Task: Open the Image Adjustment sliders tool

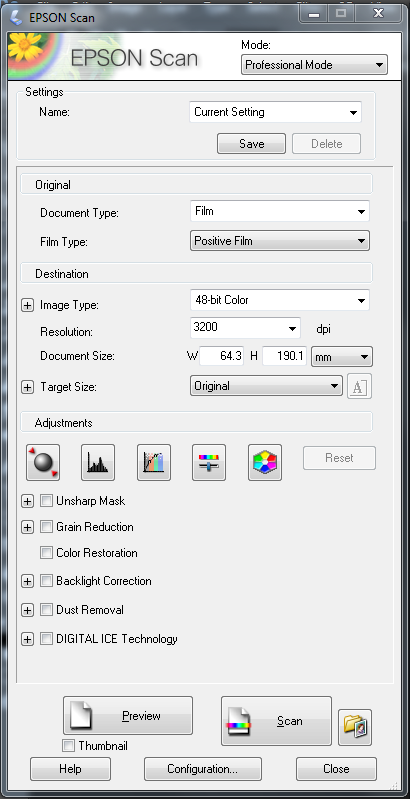Action: (209, 462)
